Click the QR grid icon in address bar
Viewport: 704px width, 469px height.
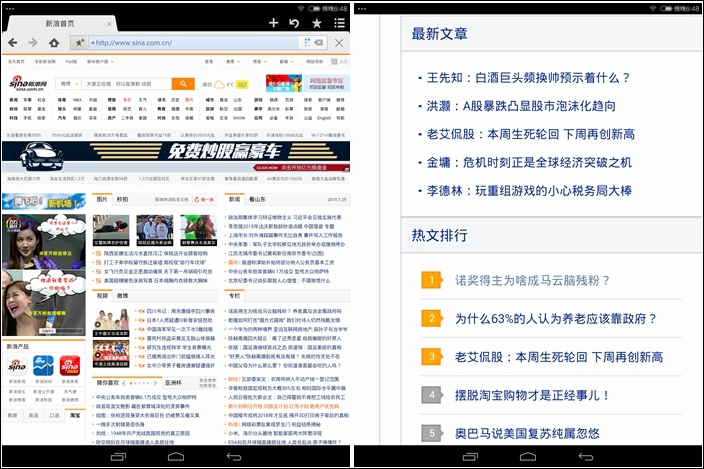pyautogui.click(x=307, y=43)
